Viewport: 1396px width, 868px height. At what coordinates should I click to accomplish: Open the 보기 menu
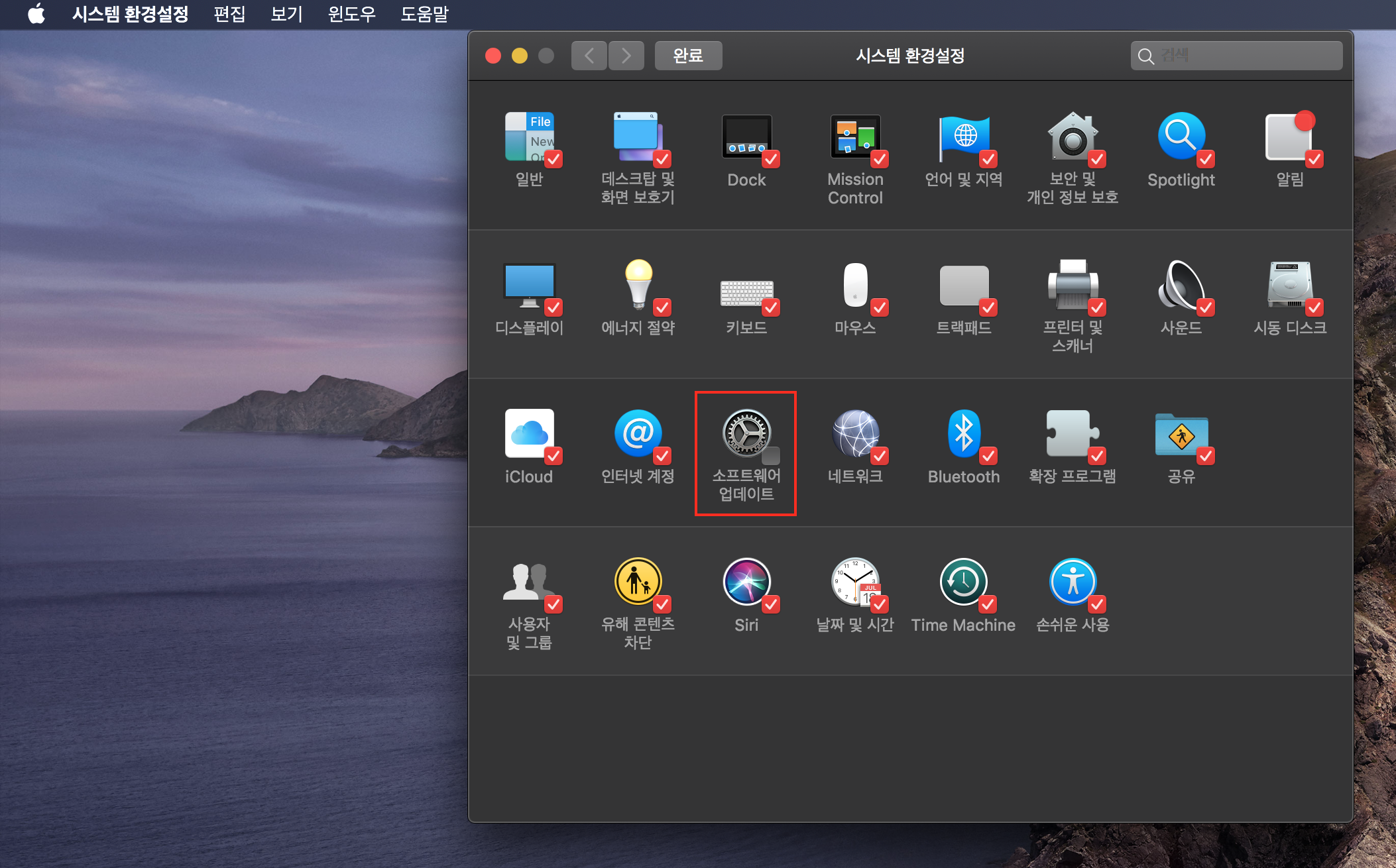286,14
